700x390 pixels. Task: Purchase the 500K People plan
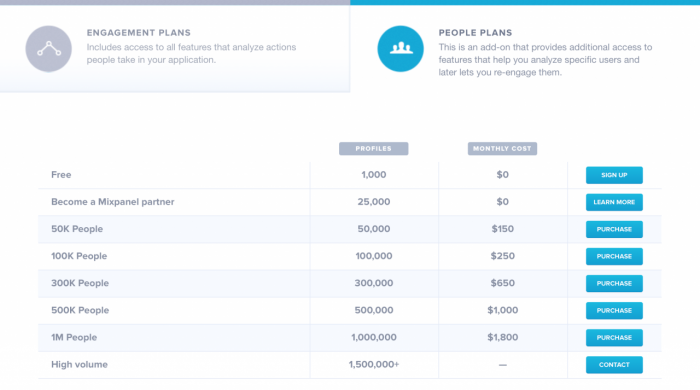(614, 311)
